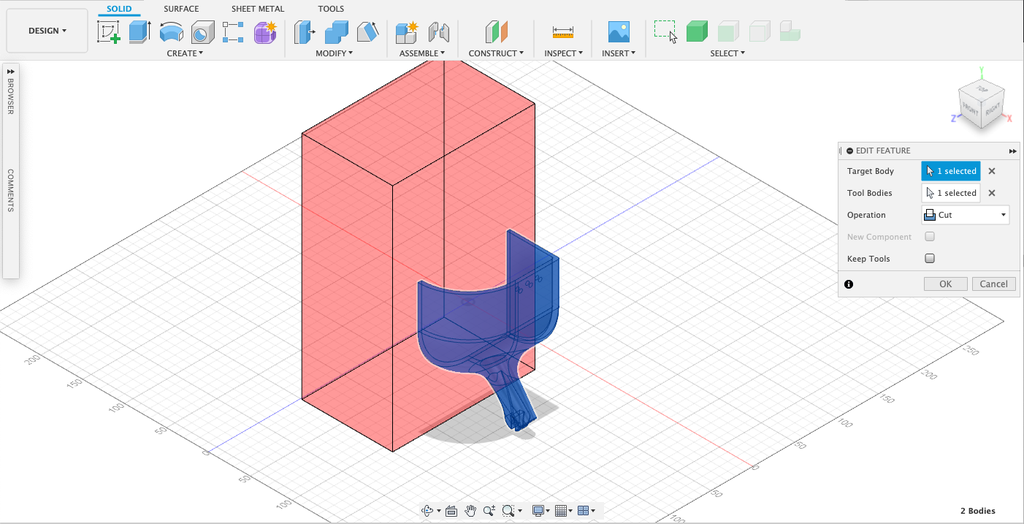
Task: Click the Orbit navigation icon
Action: tap(428, 511)
